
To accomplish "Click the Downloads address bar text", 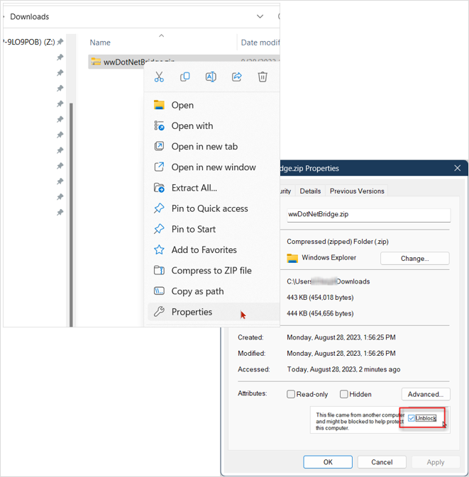I will [30, 17].
